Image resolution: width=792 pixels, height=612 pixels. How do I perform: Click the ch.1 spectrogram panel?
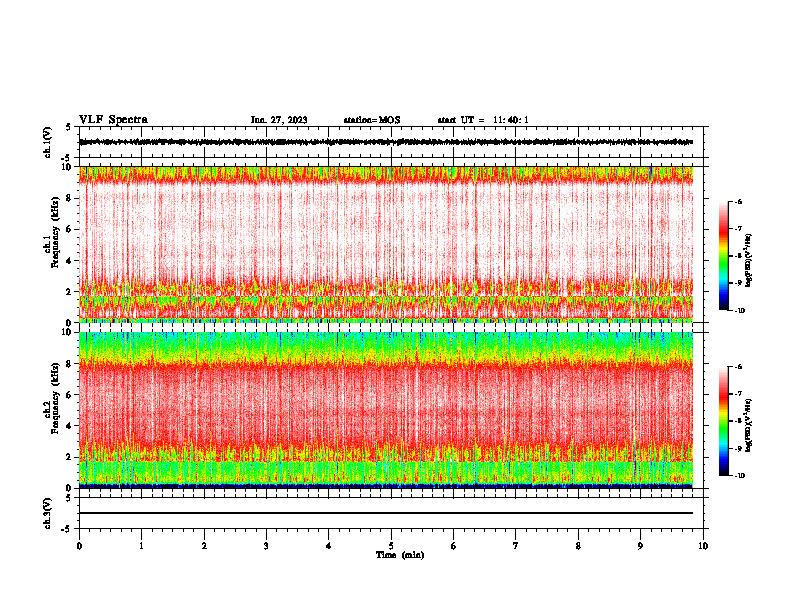point(386,244)
